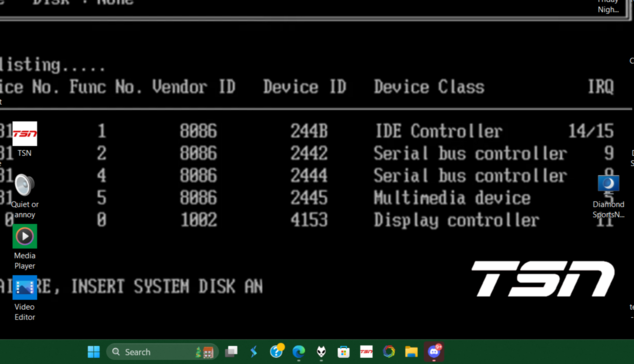Viewport: 634px width, 364px height.
Task: Open File Explorer from the taskbar
Action: (411, 352)
